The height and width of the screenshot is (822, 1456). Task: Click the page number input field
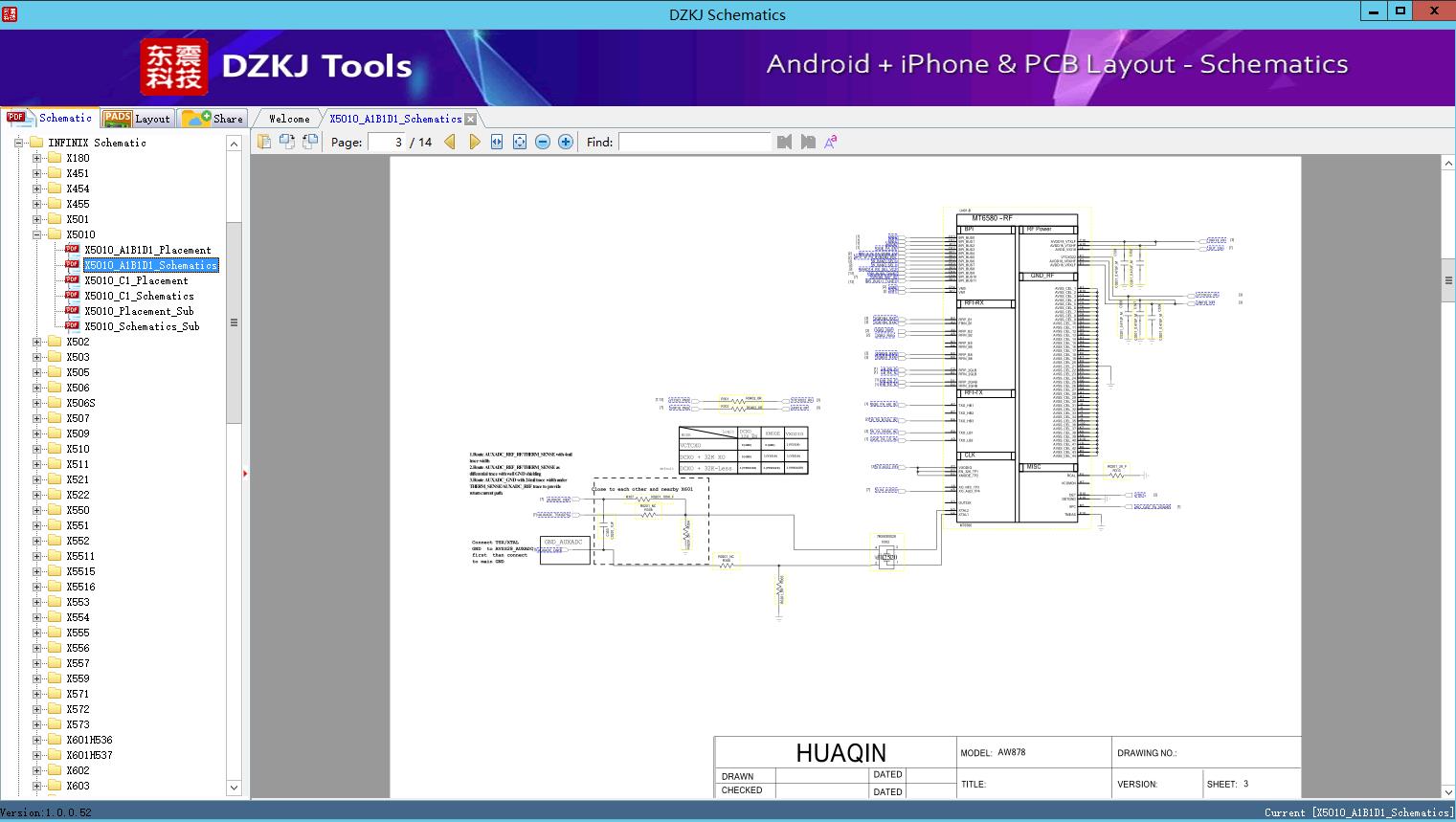(386, 142)
